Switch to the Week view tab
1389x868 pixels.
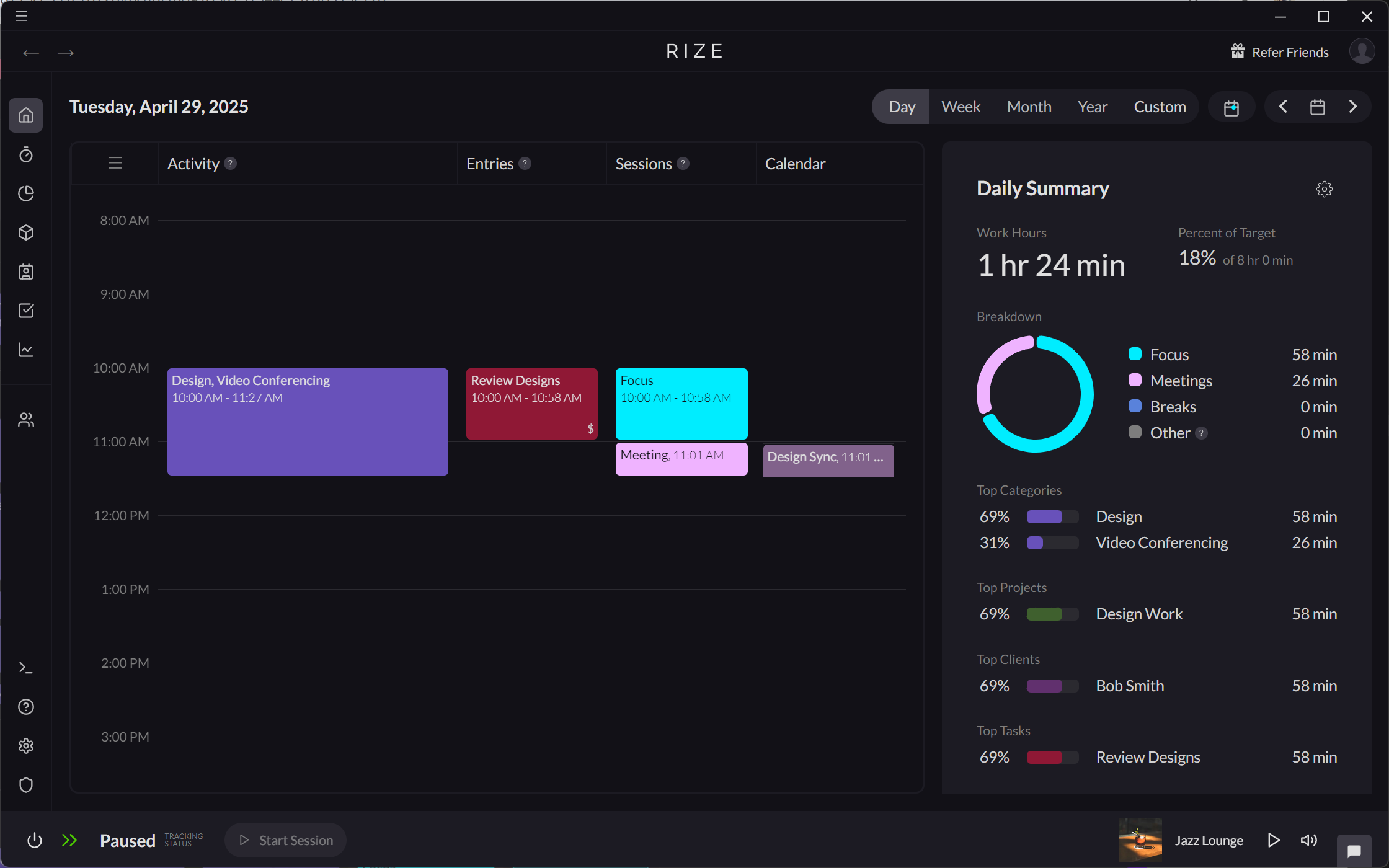click(x=961, y=106)
